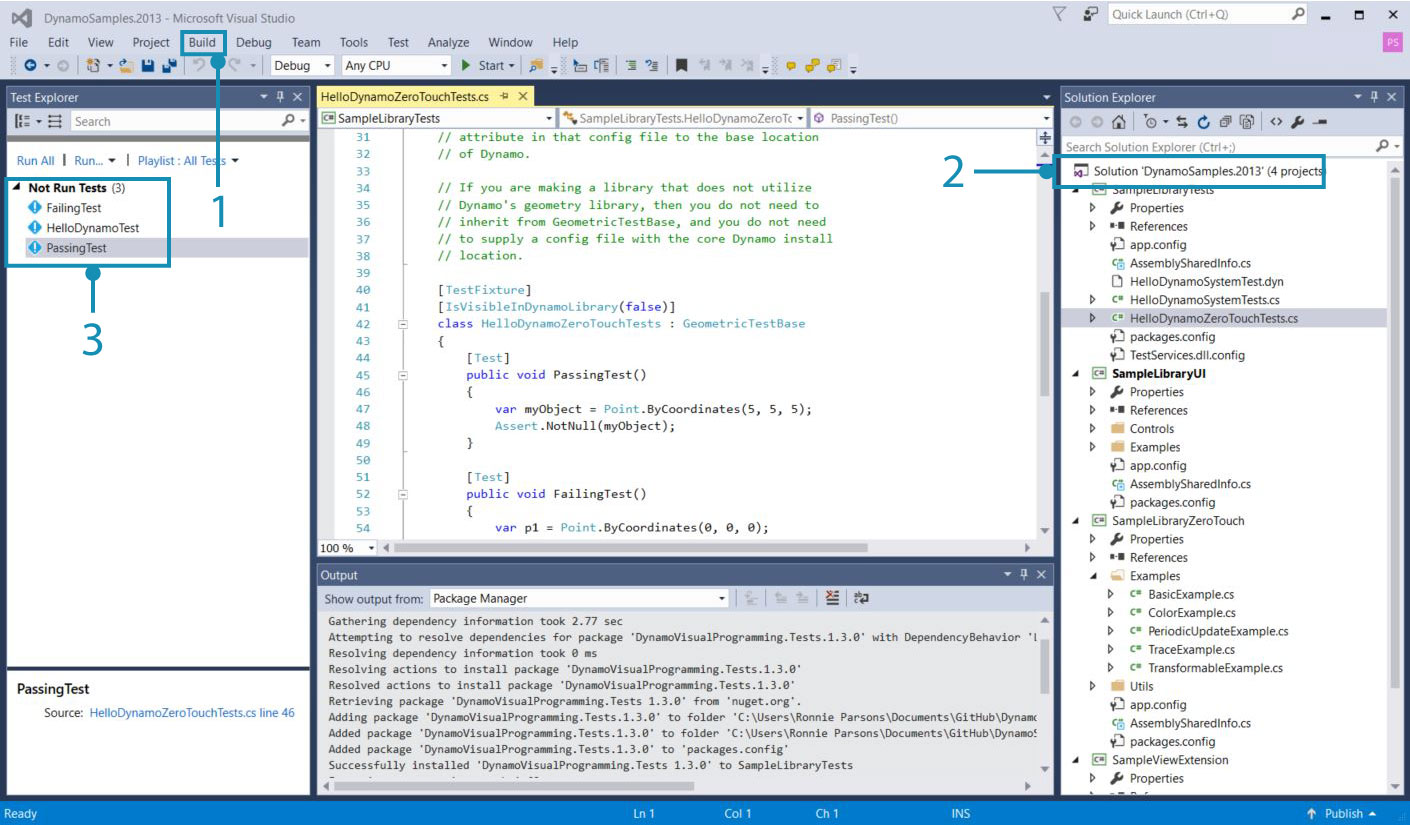Click the Quick Launch search icon
1410x825 pixels.
[1298, 14]
